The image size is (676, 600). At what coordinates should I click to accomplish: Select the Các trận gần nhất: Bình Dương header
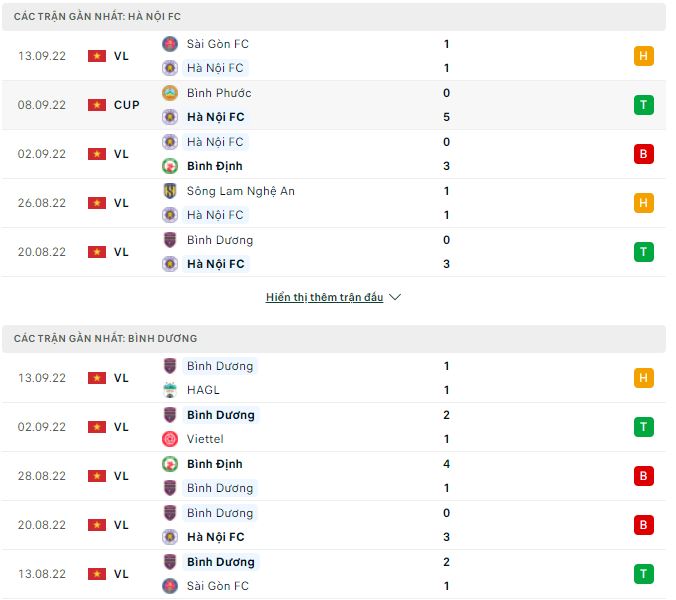(105, 339)
